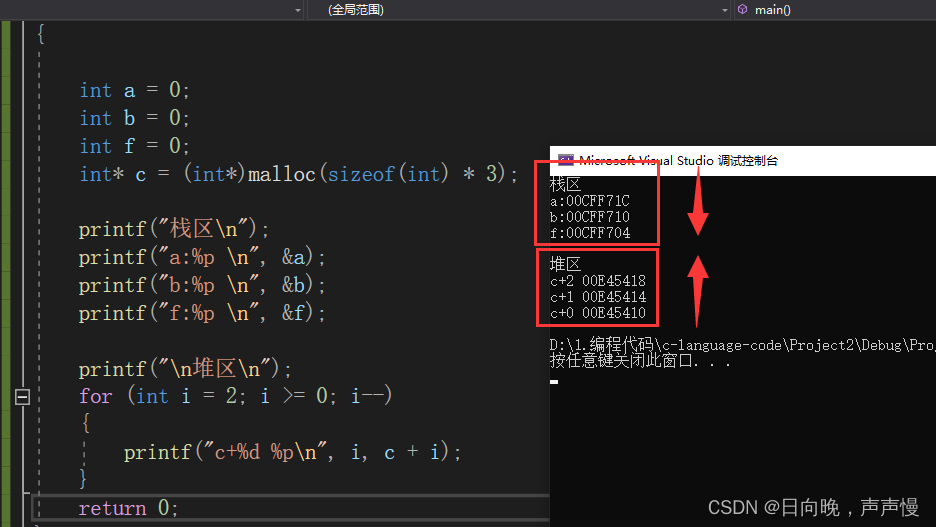Screen dimensions: 936x527
Task: Place cursor on 'int f = 0;' line
Action: tap(134, 146)
